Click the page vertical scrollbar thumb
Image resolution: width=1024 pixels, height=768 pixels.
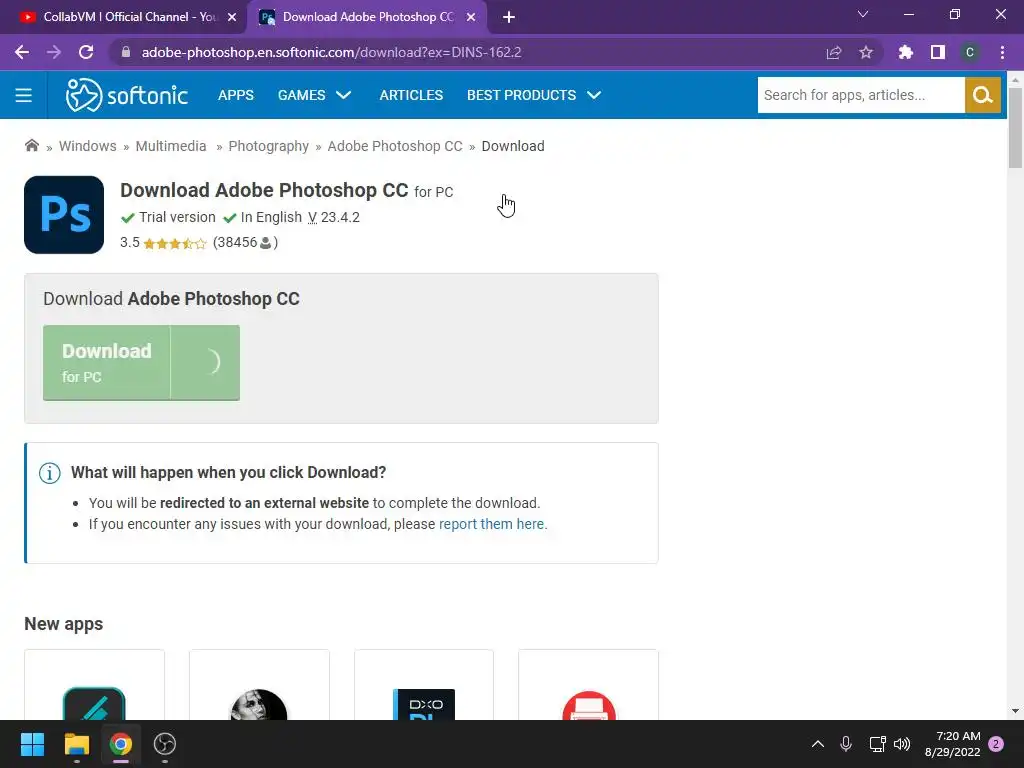(1015, 127)
